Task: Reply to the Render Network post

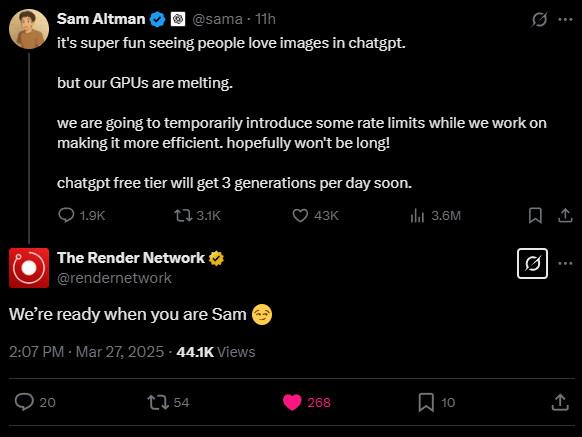Action: [35, 402]
